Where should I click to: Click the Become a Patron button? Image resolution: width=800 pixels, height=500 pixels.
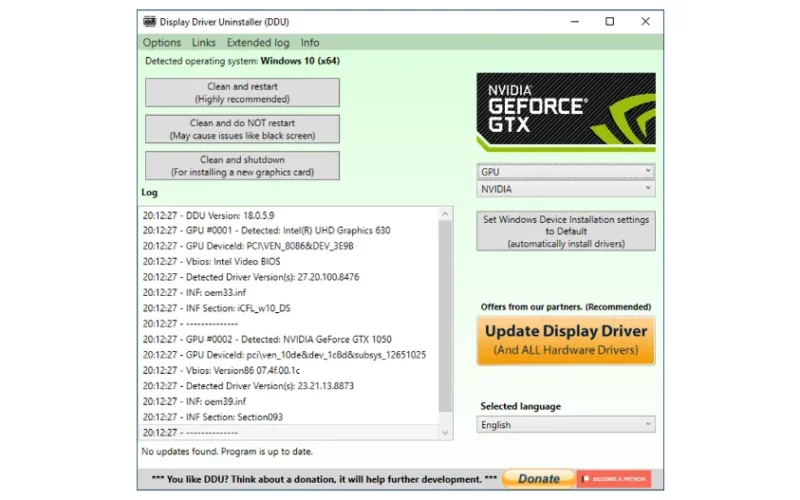tap(614, 479)
